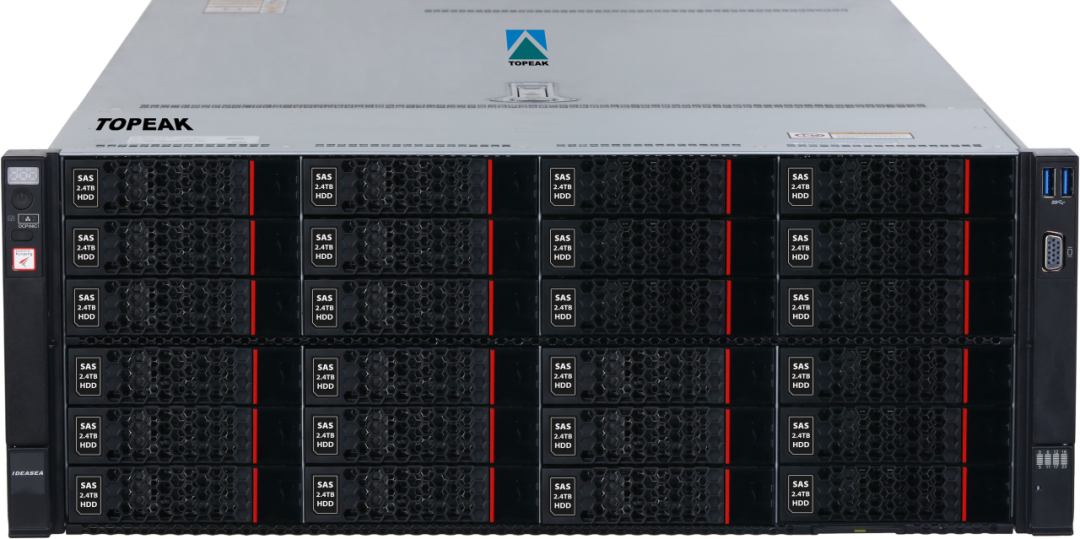Click the VGA connector port
The height and width of the screenshot is (539, 1080).
(x=1053, y=252)
